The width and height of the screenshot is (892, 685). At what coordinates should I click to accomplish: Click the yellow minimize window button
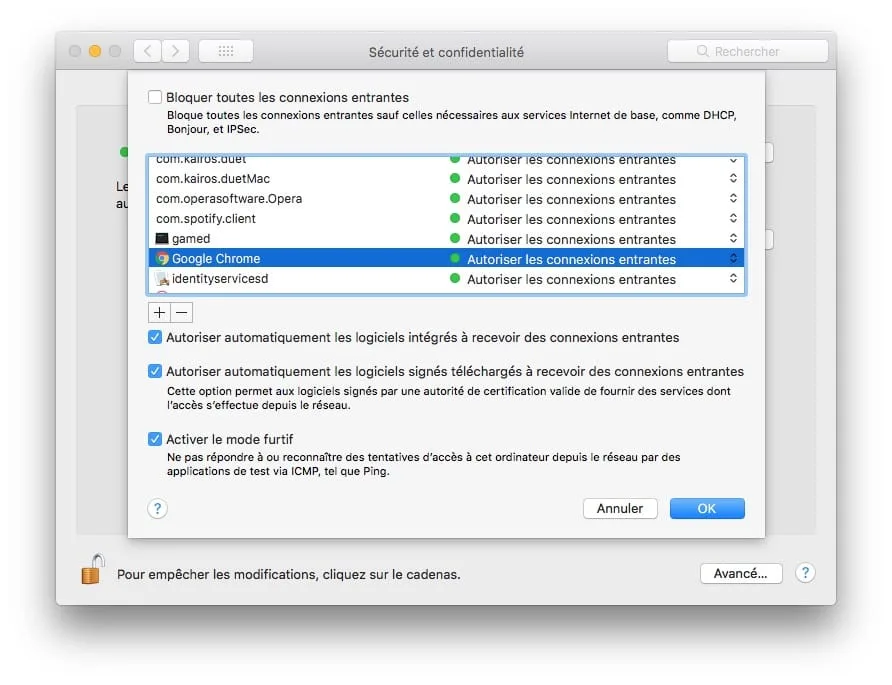coord(95,51)
